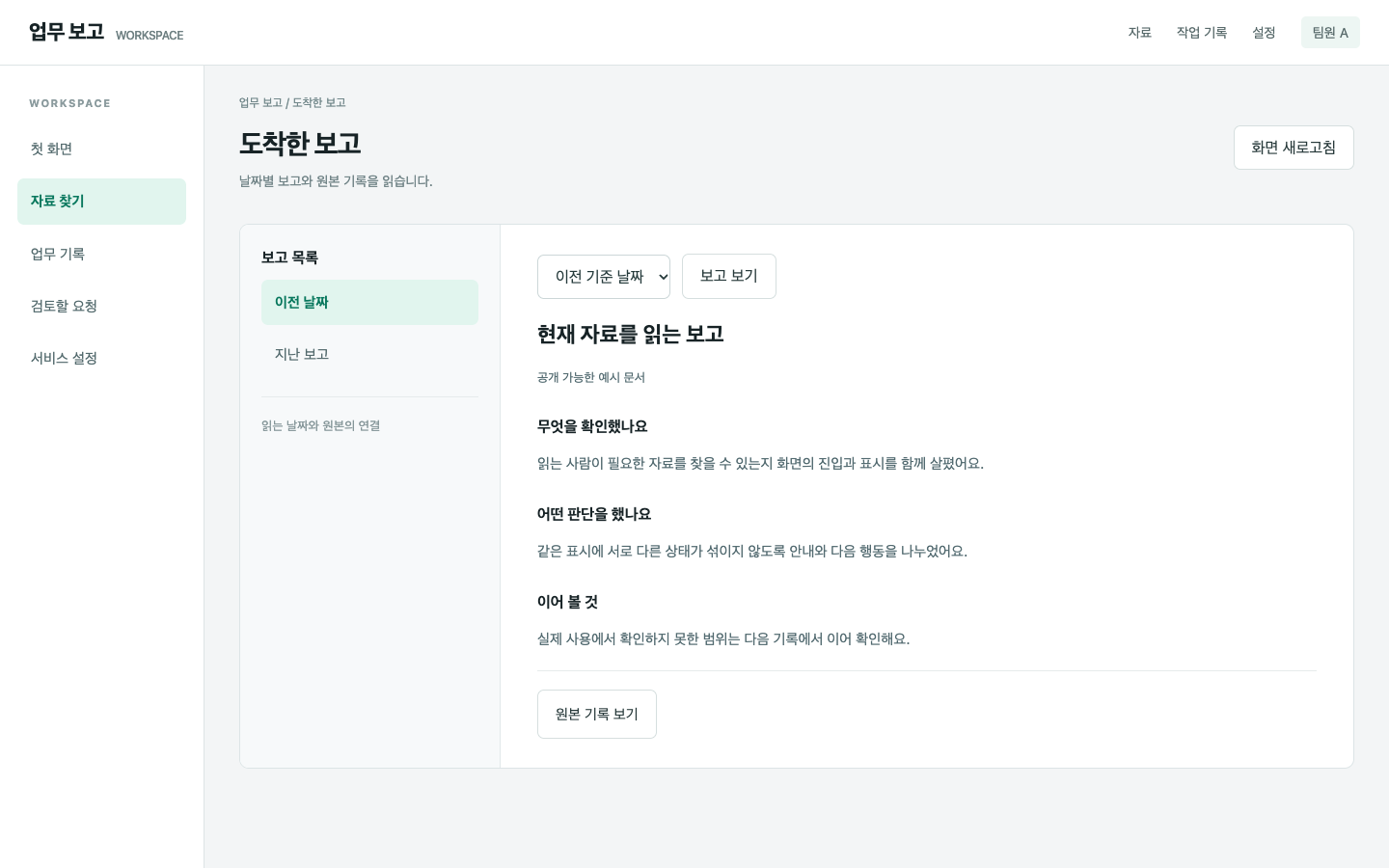Open 검토할 요청 in the sidebar
This screenshot has height=868, width=1389.
[101, 306]
